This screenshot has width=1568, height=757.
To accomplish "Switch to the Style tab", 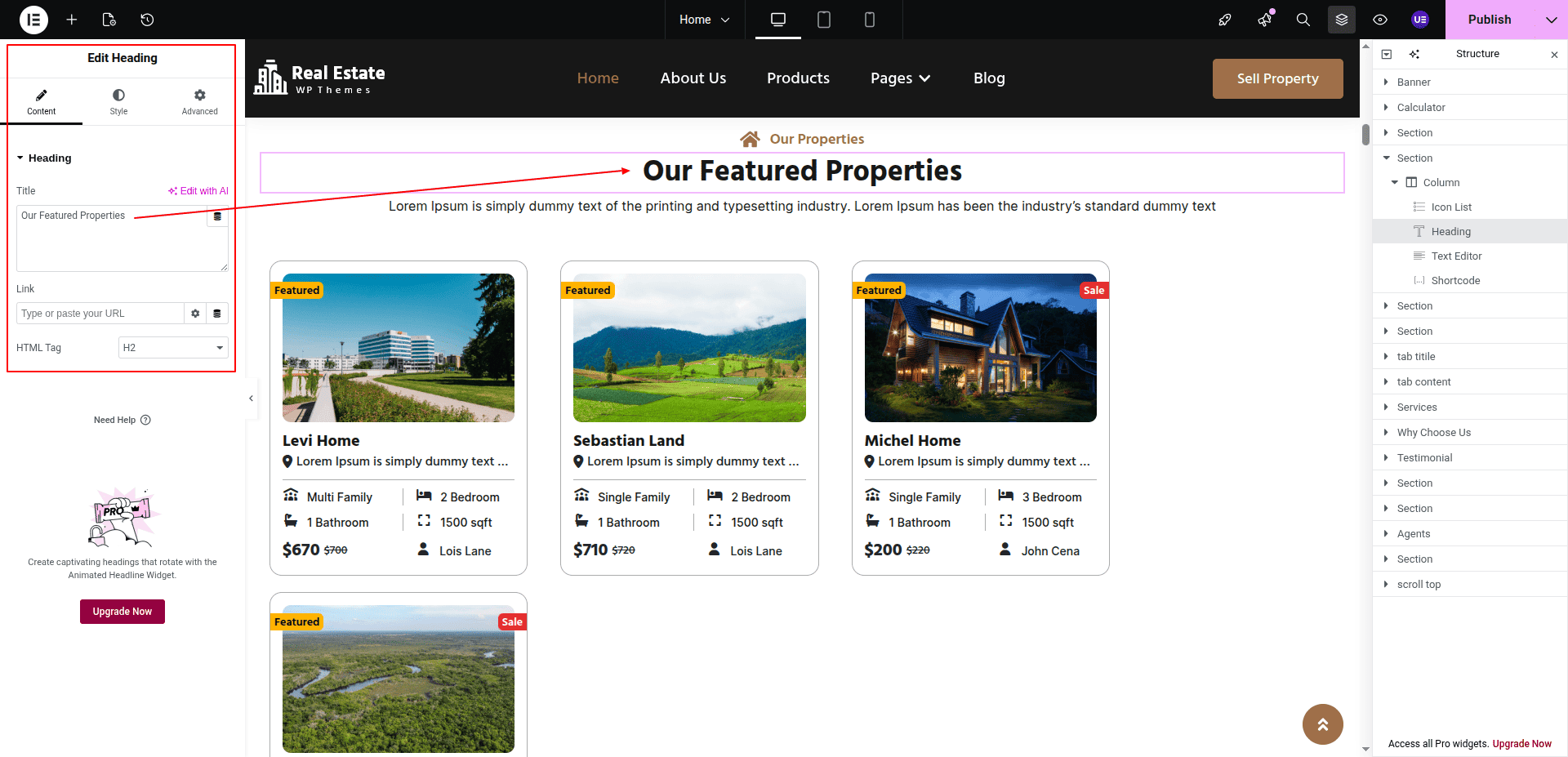I will 118,101.
